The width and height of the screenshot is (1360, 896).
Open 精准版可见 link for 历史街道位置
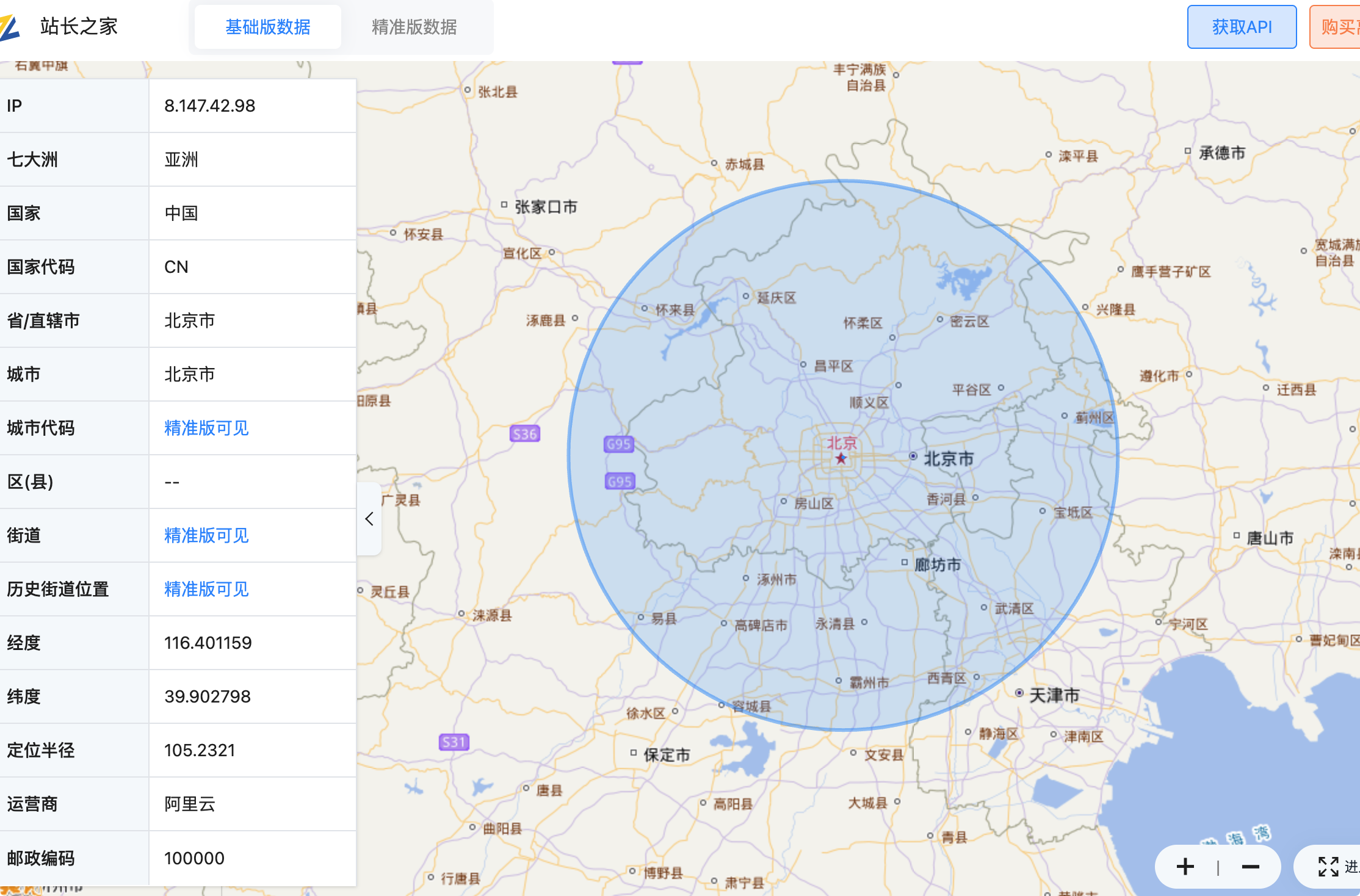206,589
